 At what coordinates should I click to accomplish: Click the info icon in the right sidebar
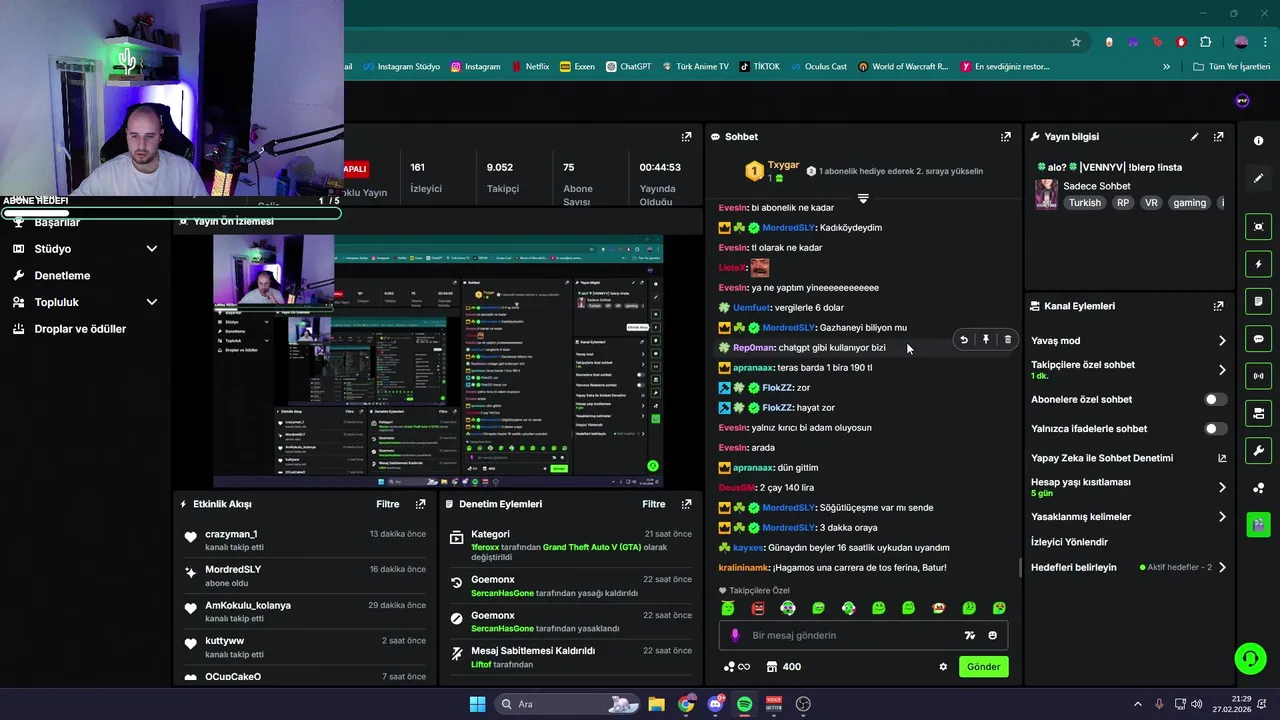pos(1258,141)
